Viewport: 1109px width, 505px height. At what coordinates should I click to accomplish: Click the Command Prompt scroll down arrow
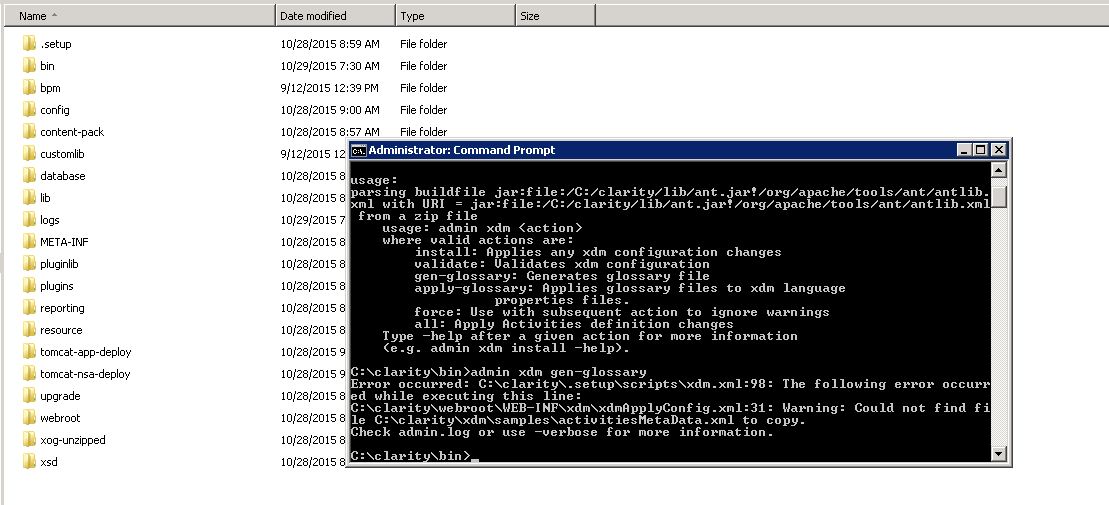pyautogui.click(x=999, y=453)
